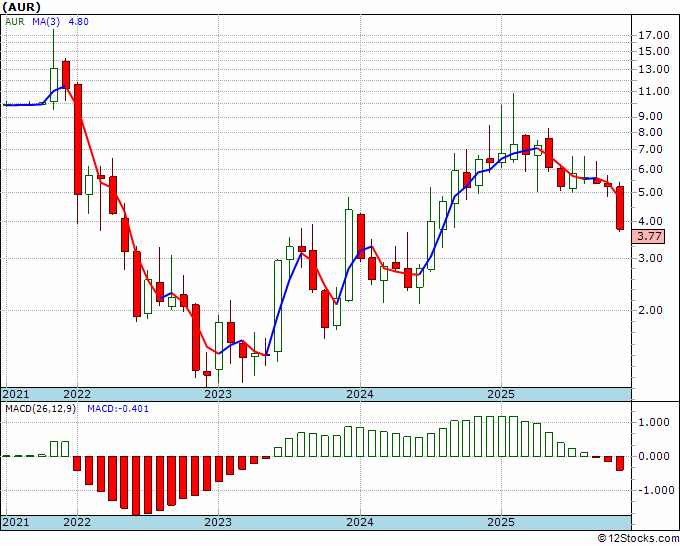Click the (AUR) chart title
The width and height of the screenshot is (680, 546).
tap(22, 7)
